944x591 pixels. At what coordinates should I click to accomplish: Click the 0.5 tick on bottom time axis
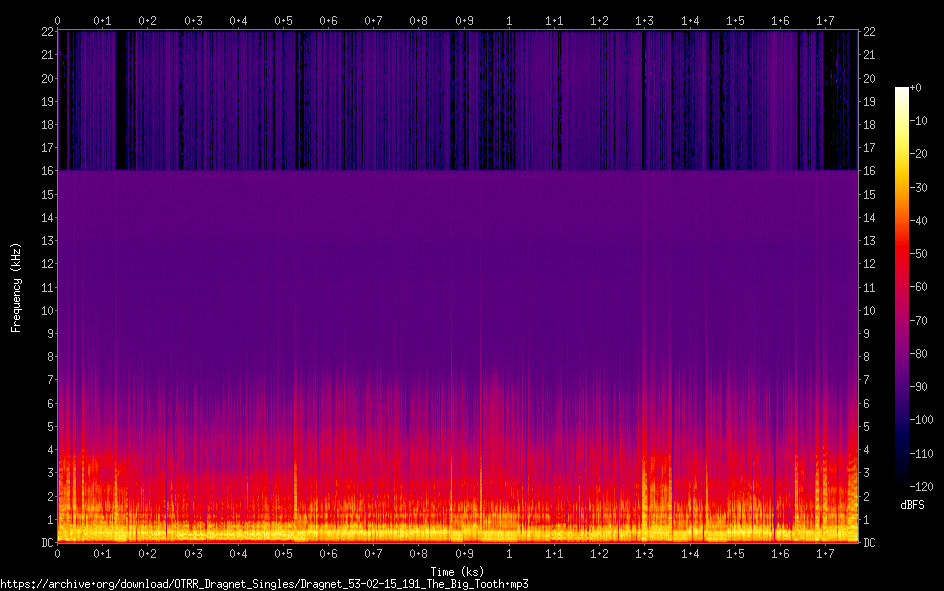click(x=284, y=554)
